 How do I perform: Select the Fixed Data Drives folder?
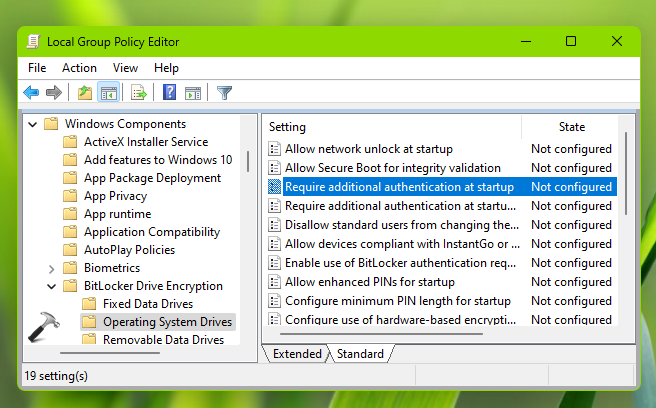[147, 304]
